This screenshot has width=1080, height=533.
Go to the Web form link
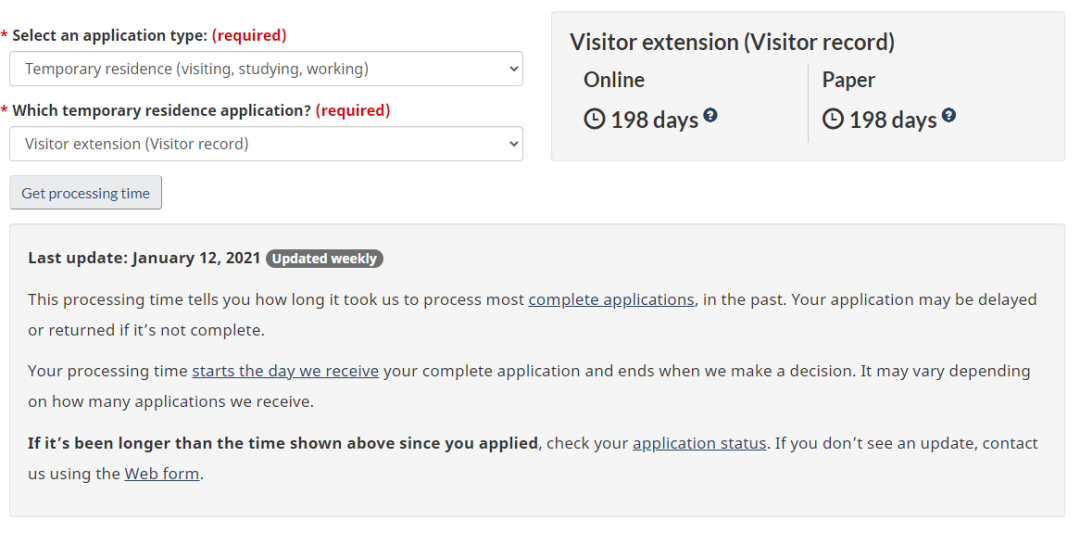[x=161, y=474]
